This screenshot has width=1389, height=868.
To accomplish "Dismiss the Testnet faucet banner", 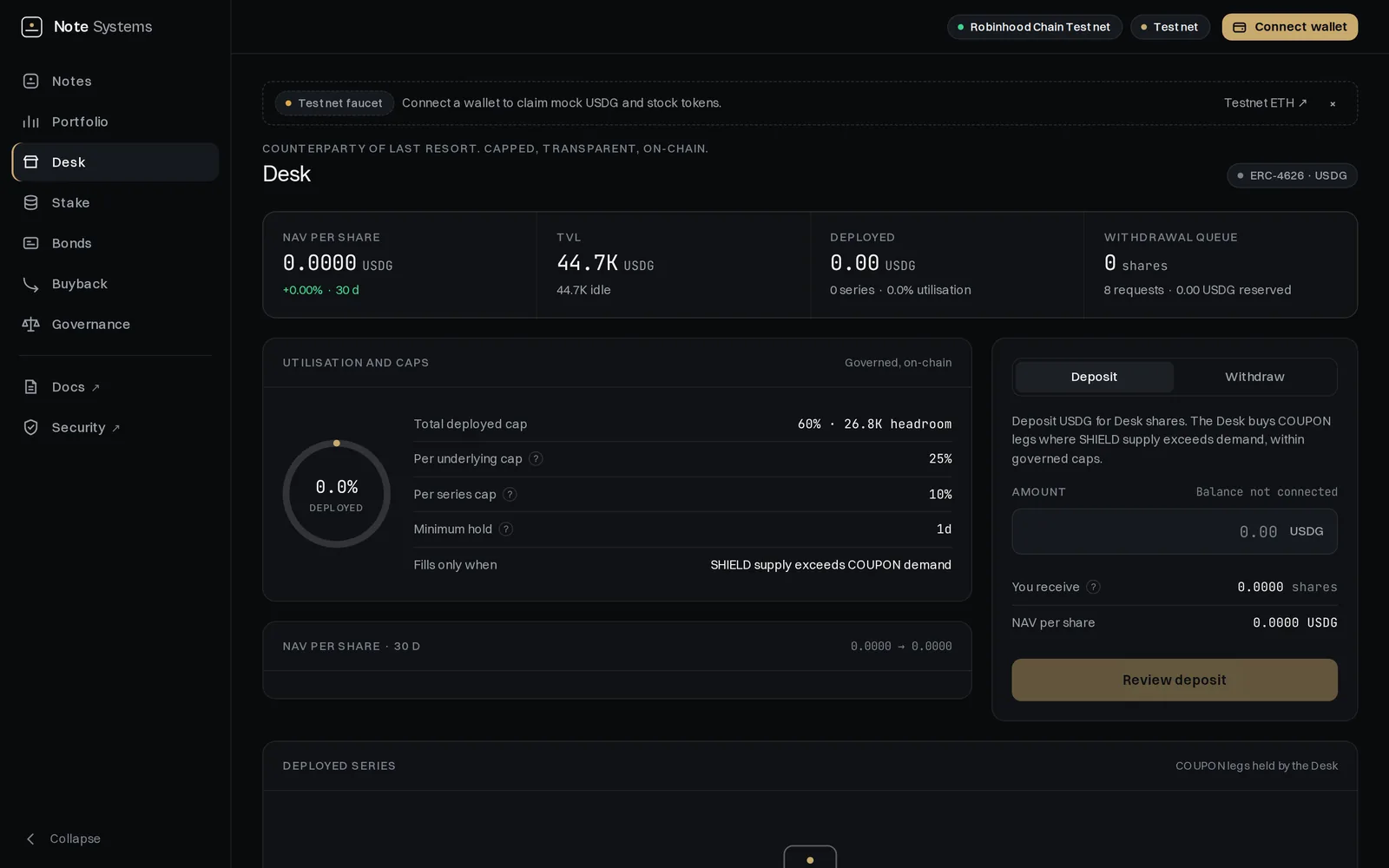I will pyautogui.click(x=1333, y=103).
